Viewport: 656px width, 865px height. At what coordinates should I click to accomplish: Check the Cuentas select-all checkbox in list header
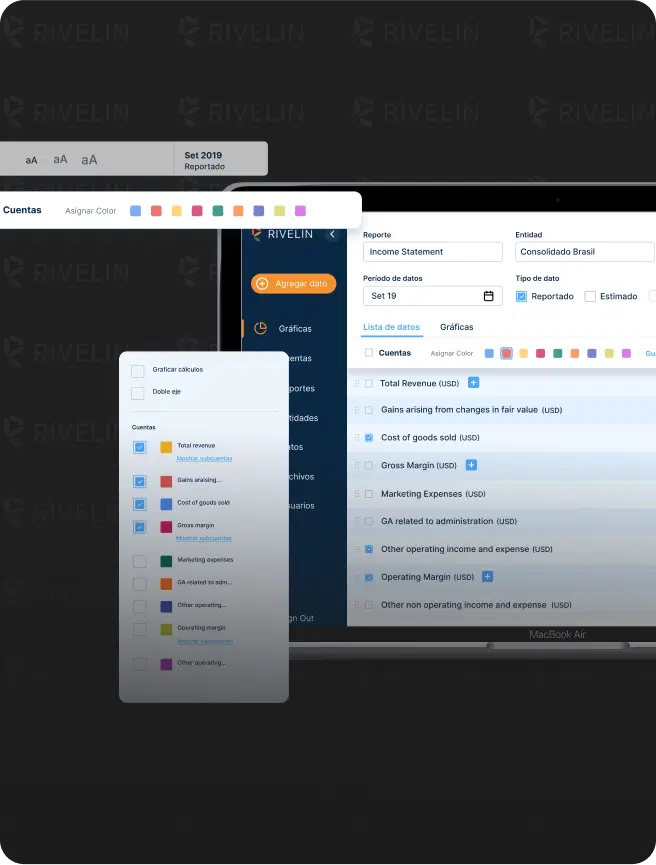tap(369, 353)
